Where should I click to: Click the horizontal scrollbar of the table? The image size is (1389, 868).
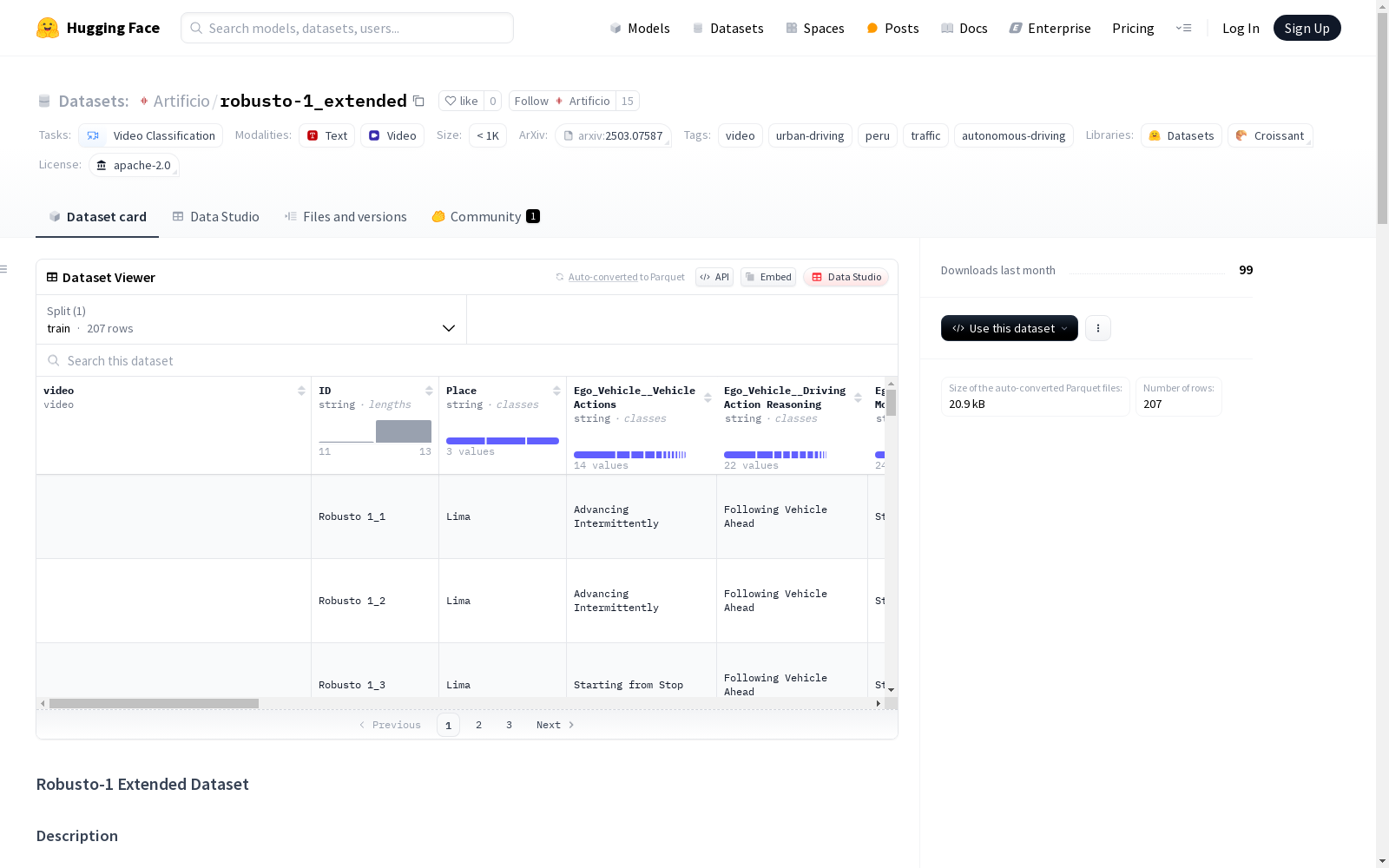[x=154, y=703]
